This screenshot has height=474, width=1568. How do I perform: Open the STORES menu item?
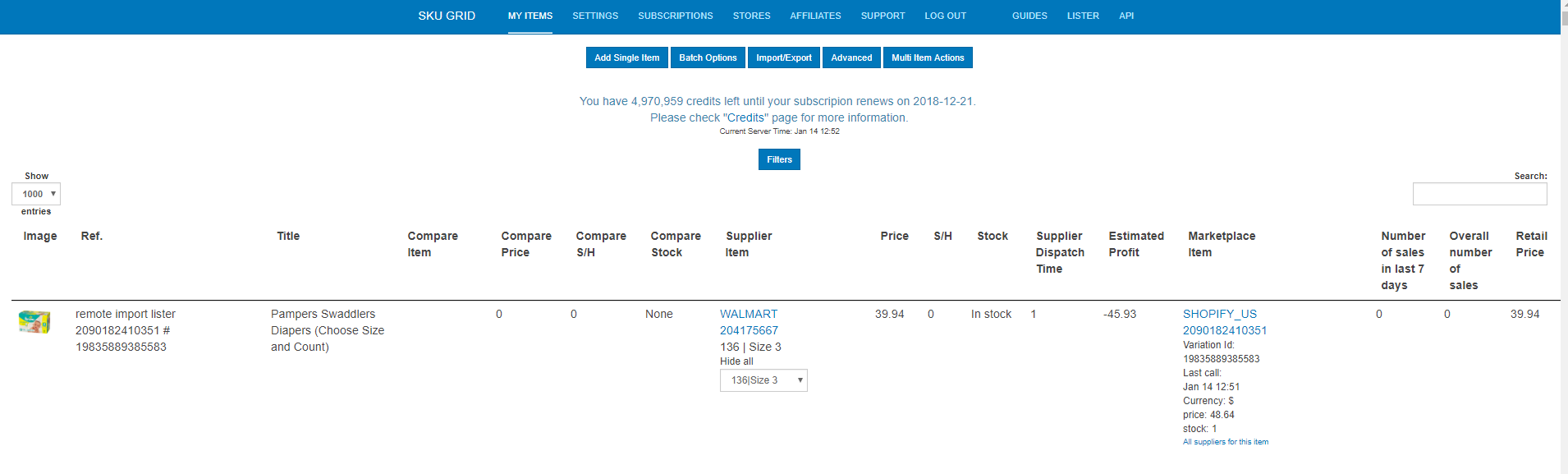tap(752, 16)
